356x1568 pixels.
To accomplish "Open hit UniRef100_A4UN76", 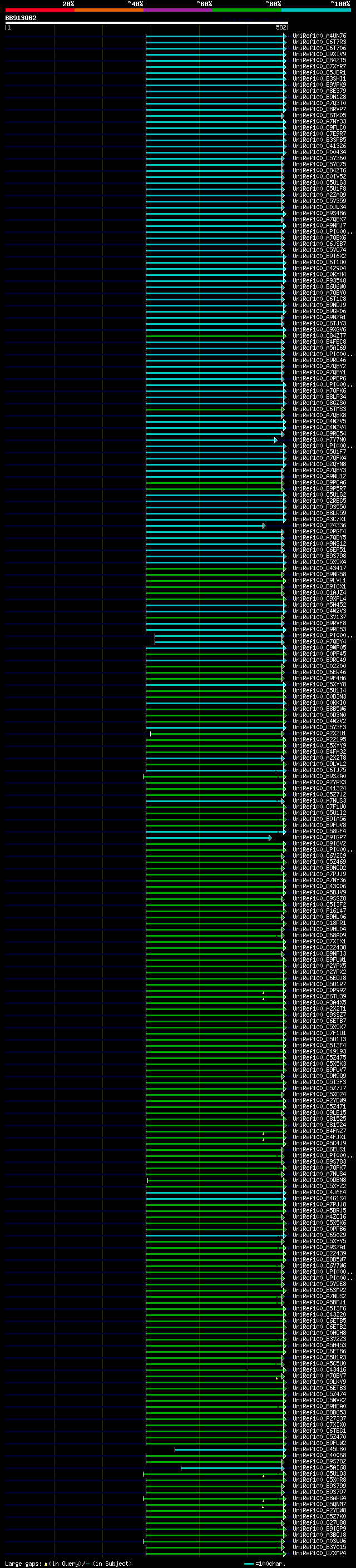I will coord(319,36).
